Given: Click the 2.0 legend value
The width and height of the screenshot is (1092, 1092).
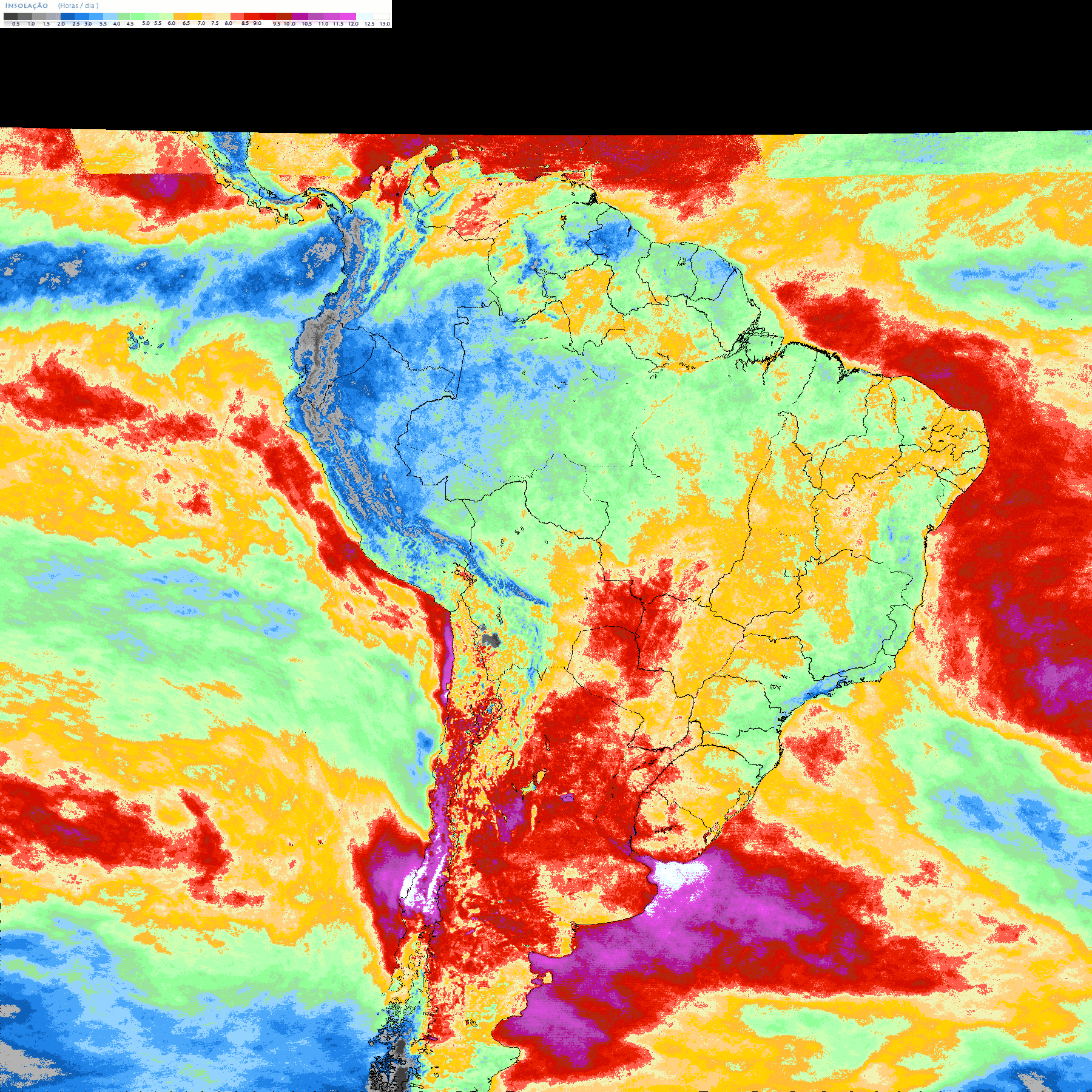Looking at the screenshot, I should click(x=61, y=24).
